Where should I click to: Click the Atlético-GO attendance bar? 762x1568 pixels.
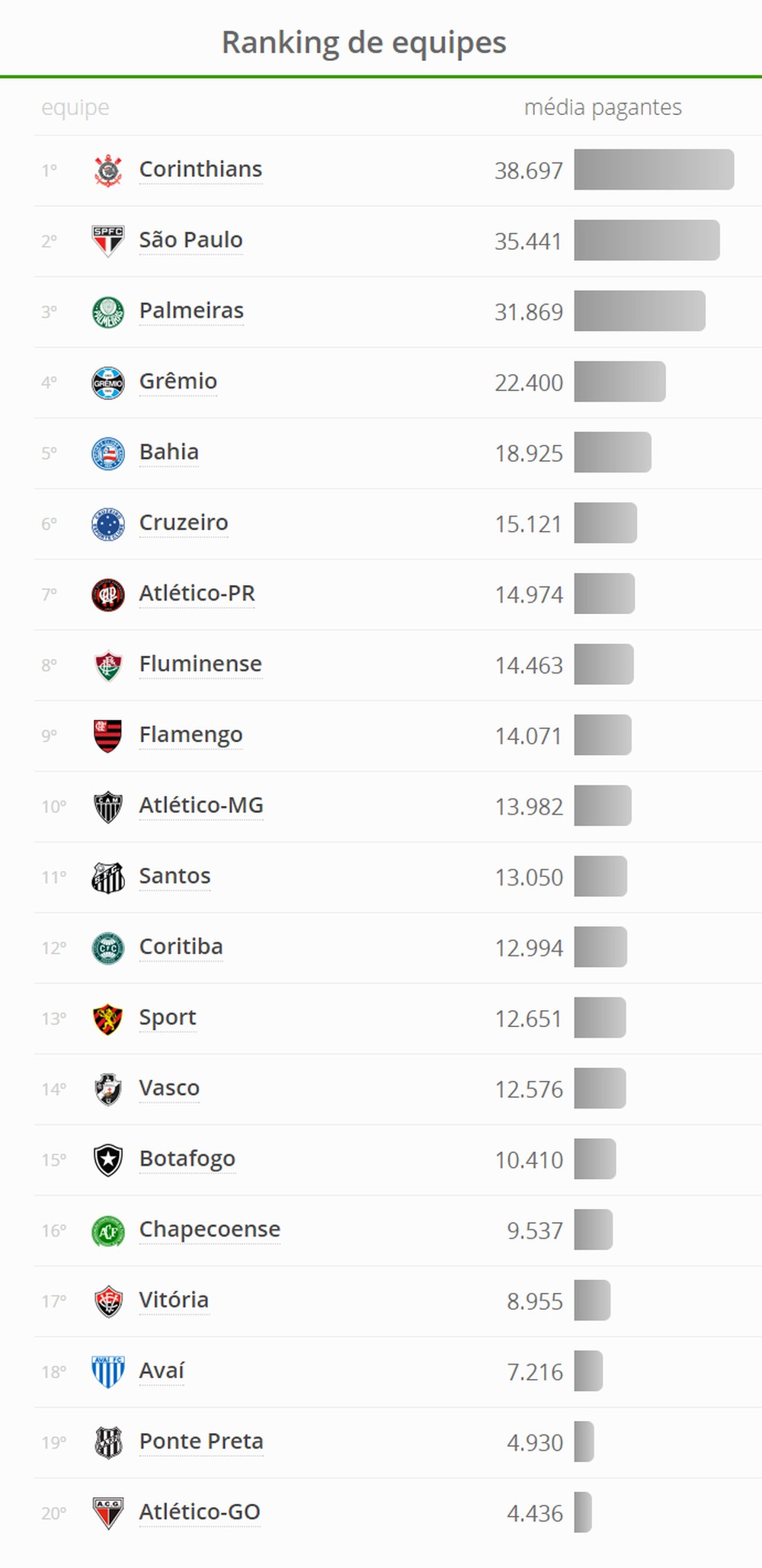click(x=583, y=1512)
